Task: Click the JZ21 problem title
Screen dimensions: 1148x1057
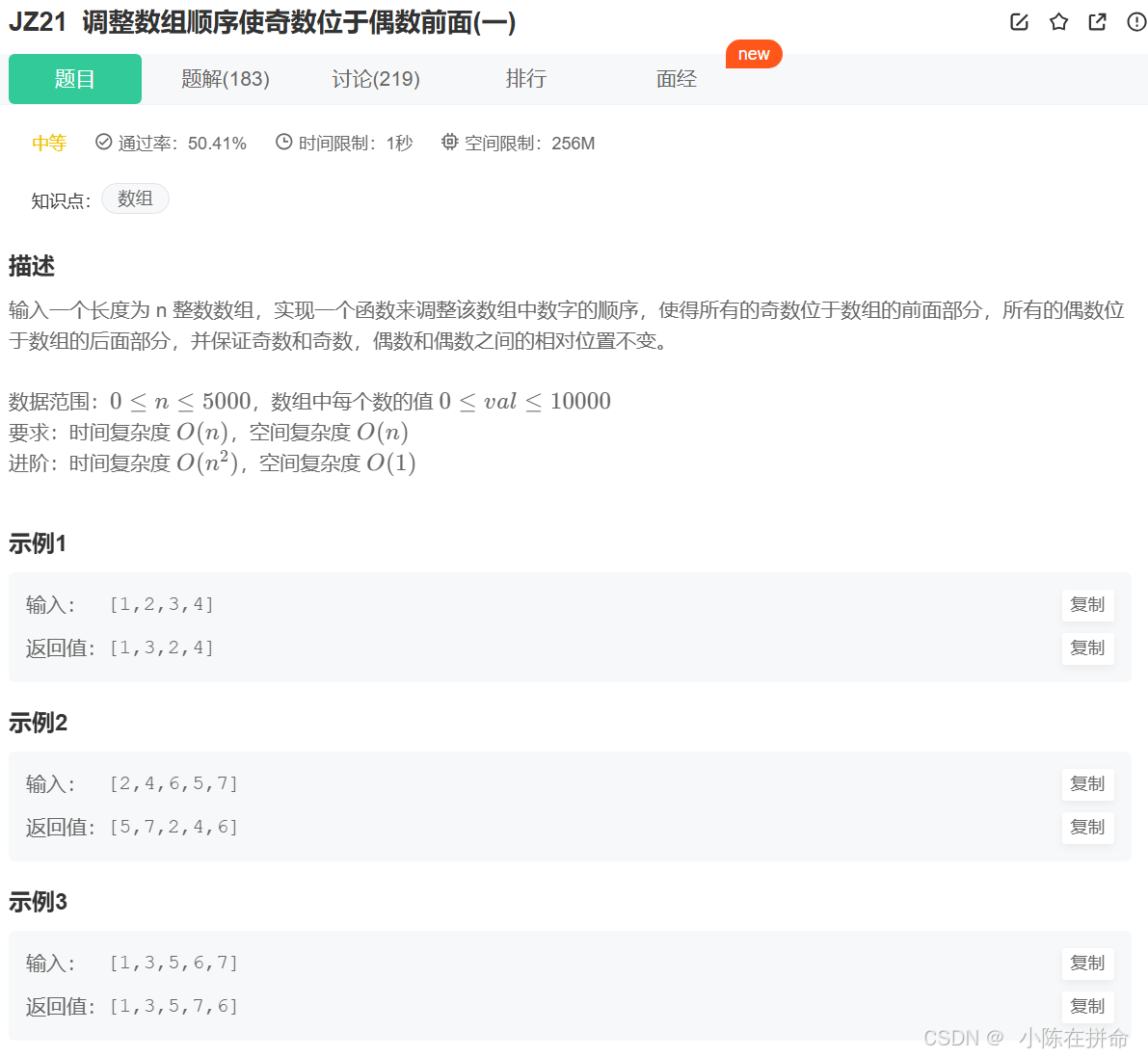Action: click(262, 22)
